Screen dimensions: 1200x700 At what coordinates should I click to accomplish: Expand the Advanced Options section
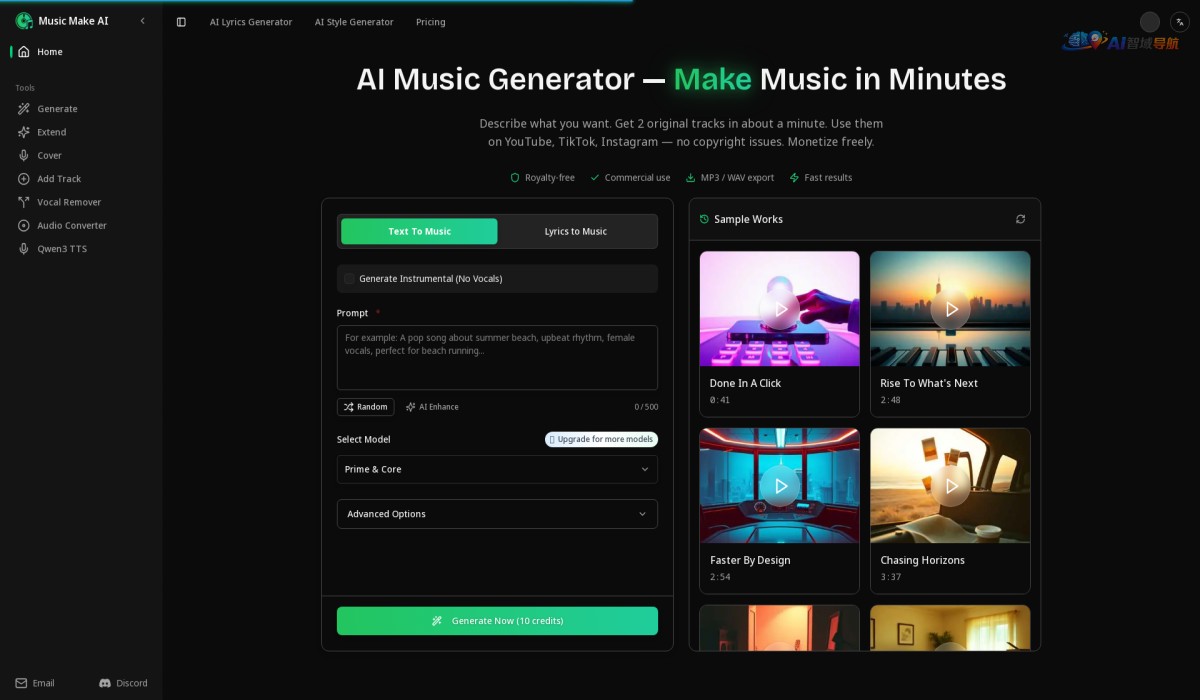(x=497, y=514)
